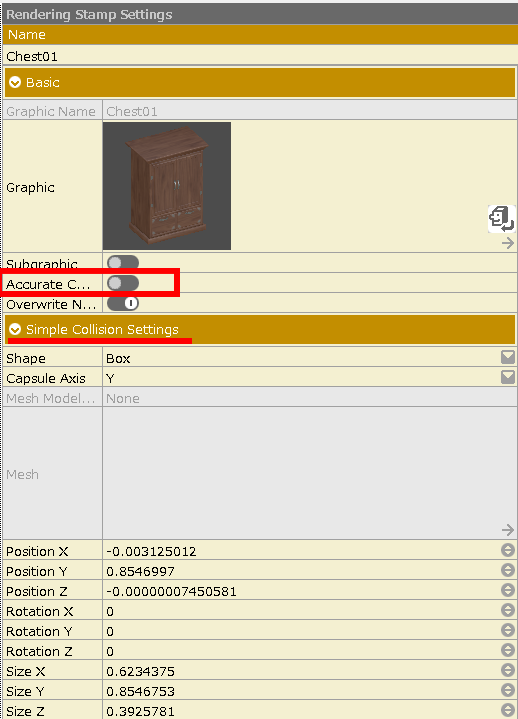The image size is (518, 719).
Task: Collapse the Simple Collision Settings section
Action: point(15,329)
